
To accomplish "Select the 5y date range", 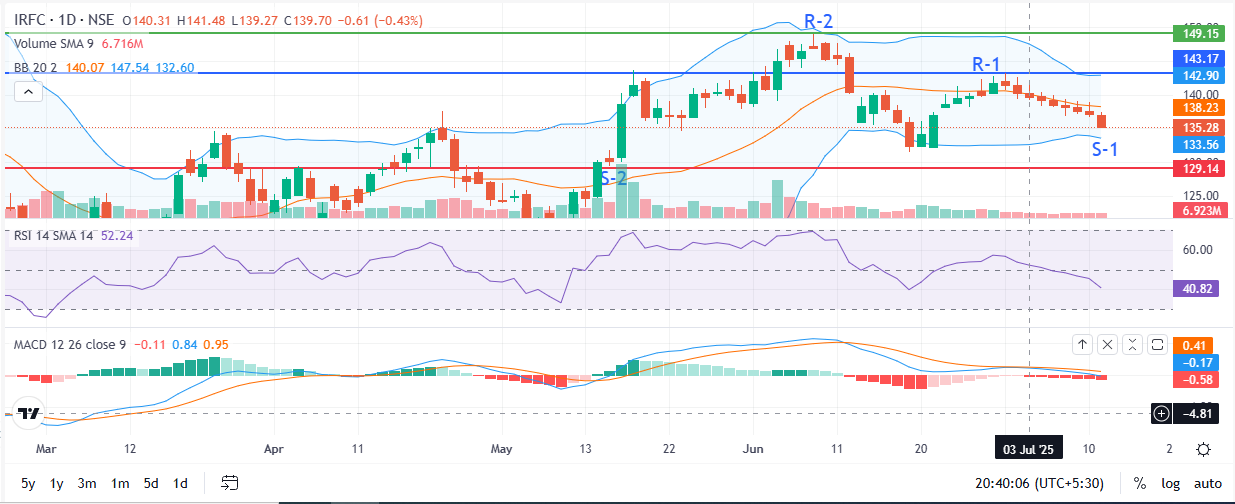I will coord(28,483).
